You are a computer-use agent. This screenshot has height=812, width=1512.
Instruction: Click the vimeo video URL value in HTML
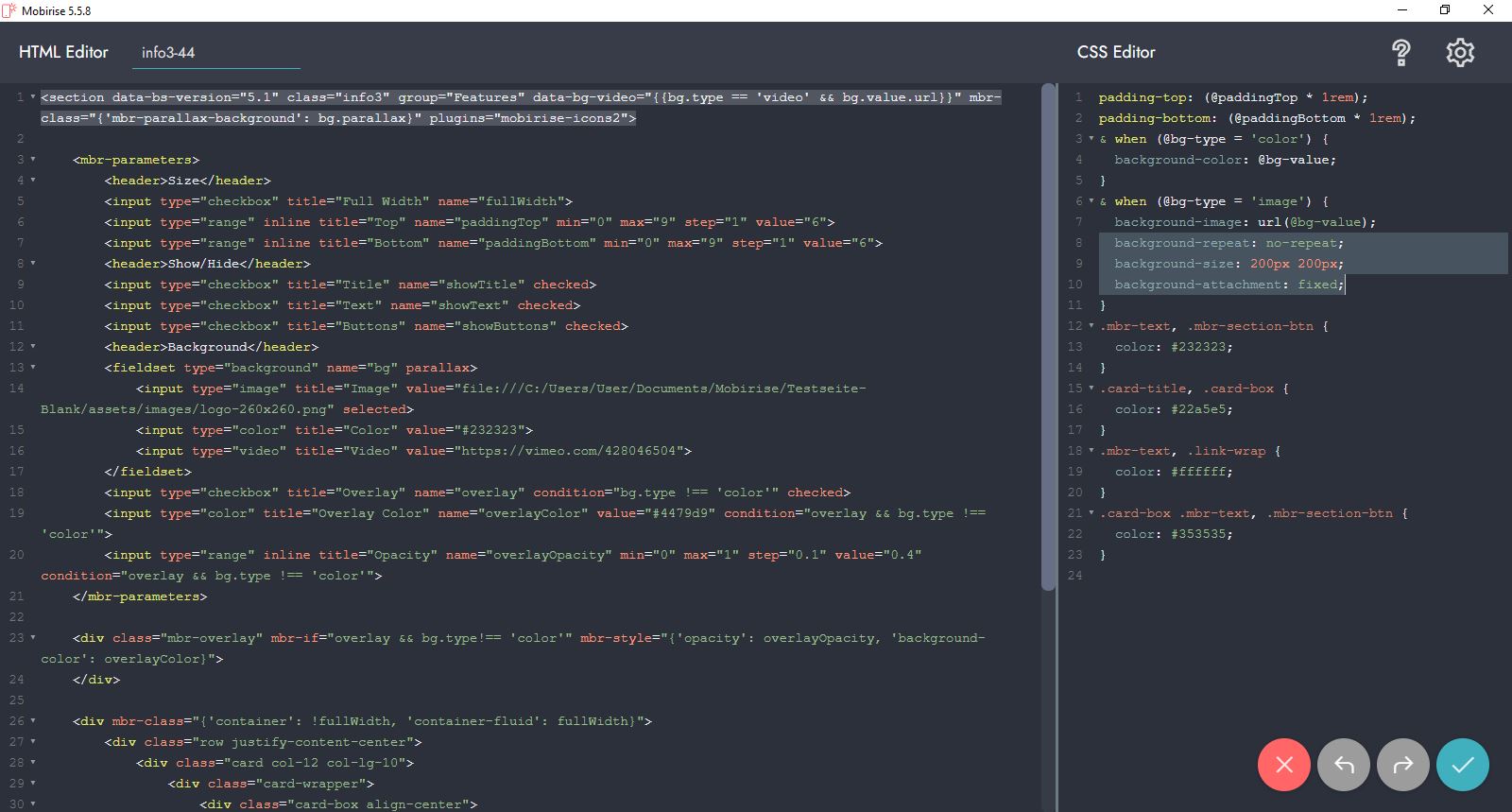pos(572,451)
